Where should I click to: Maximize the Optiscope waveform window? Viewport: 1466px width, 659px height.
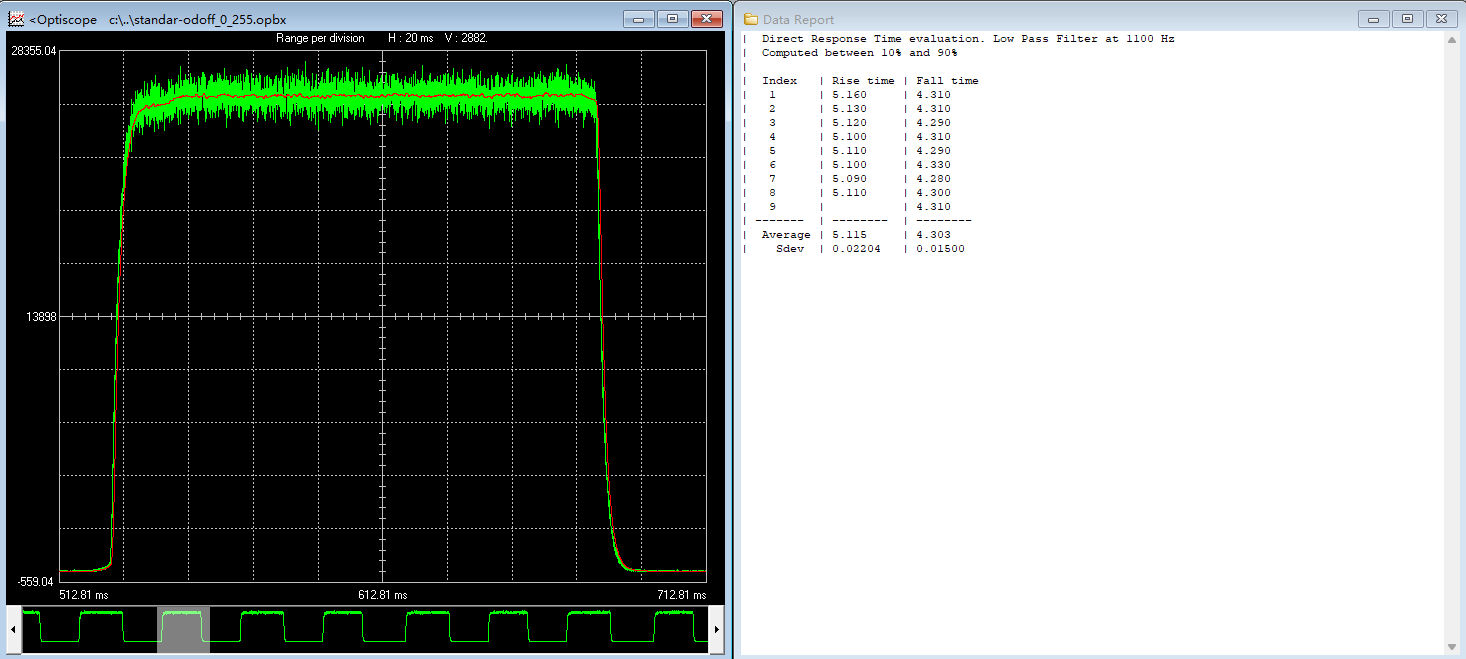[x=672, y=19]
